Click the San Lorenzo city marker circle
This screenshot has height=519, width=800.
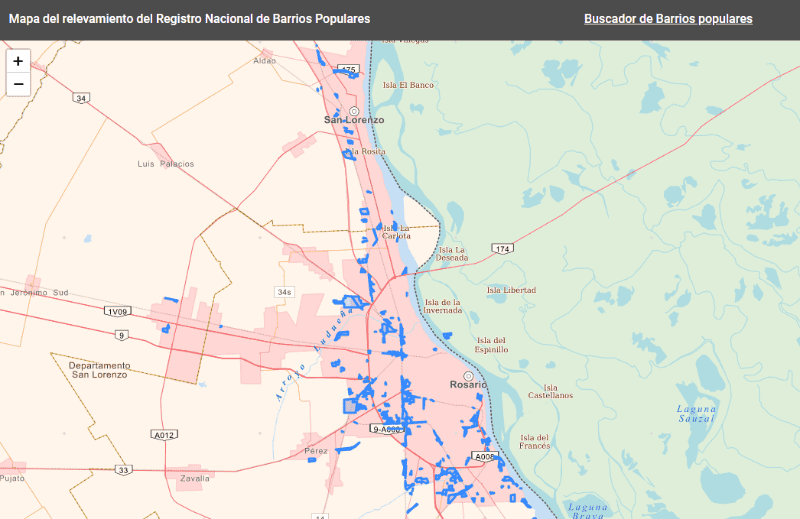click(354, 110)
